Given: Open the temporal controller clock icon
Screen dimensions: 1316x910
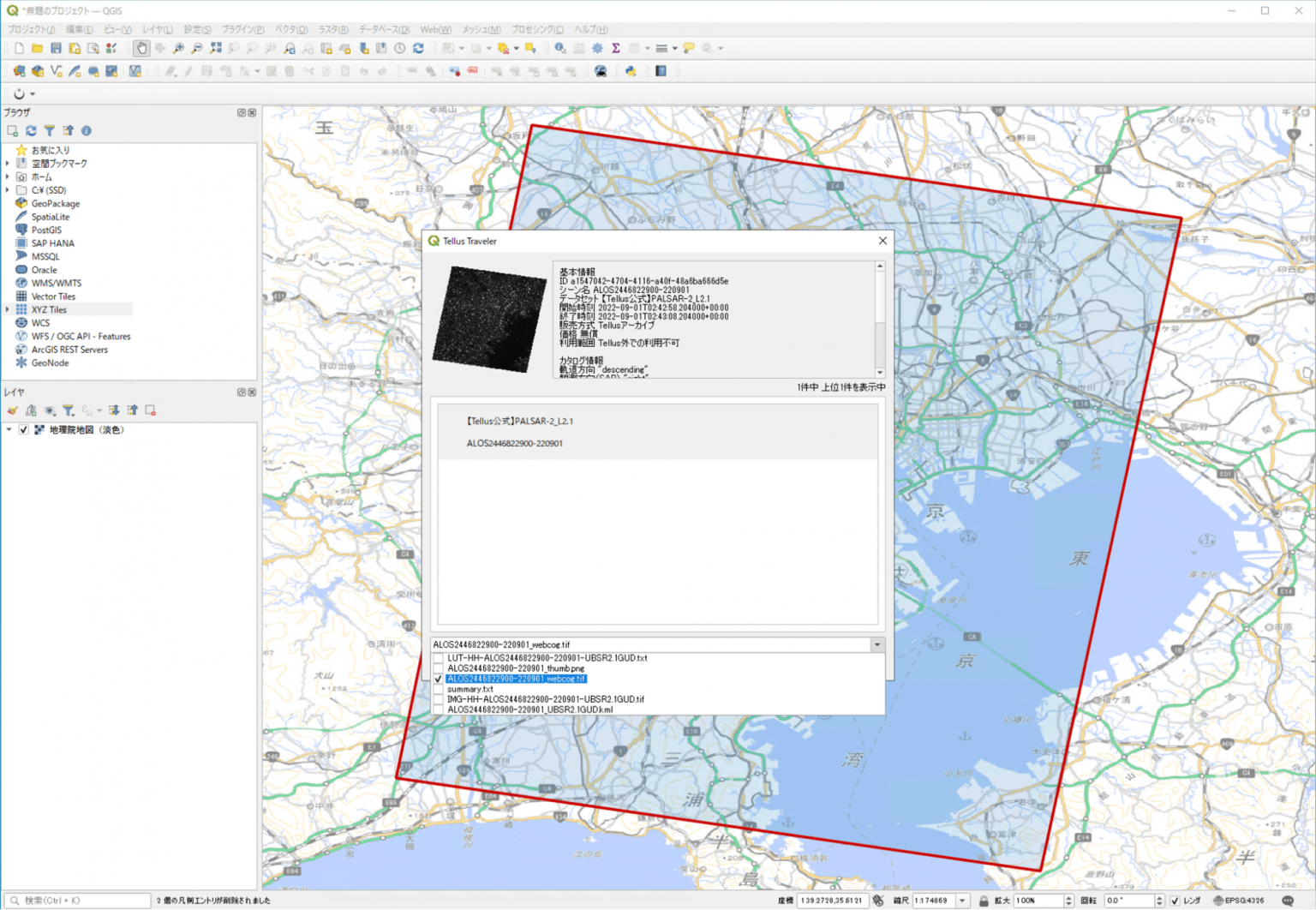Looking at the screenshot, I should (399, 49).
